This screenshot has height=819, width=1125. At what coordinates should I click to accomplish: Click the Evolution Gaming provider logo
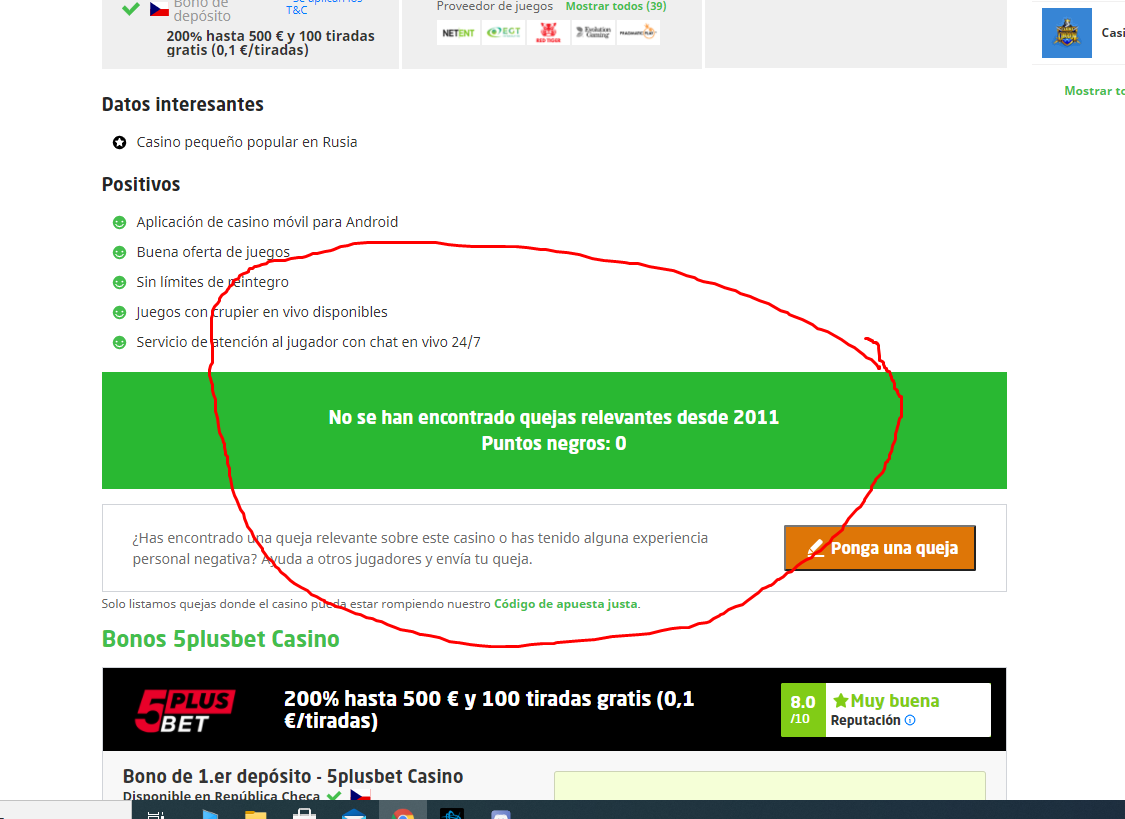tap(592, 33)
